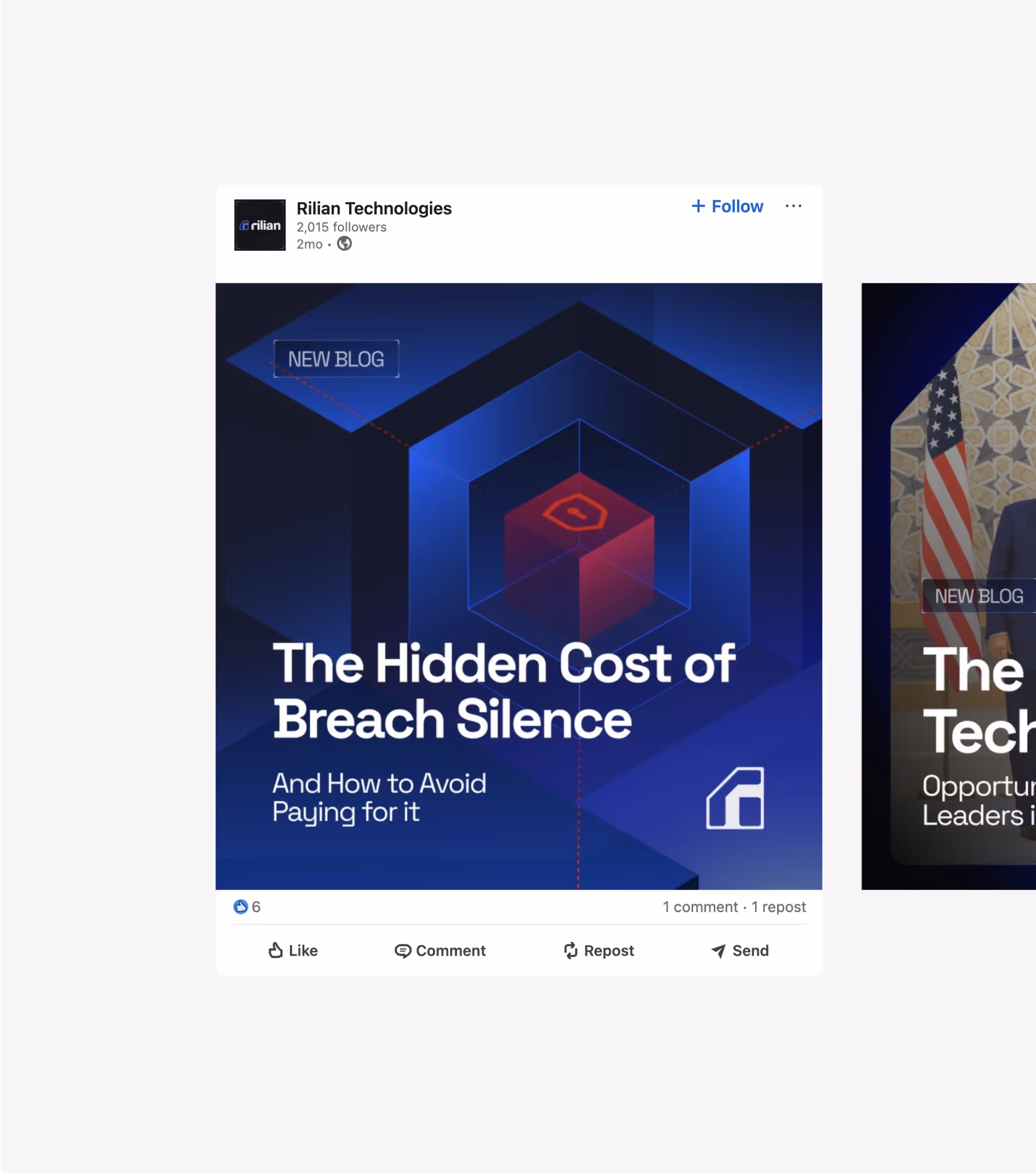Click the plus icon beside Follow
The image size is (1036, 1173).
pos(698,206)
